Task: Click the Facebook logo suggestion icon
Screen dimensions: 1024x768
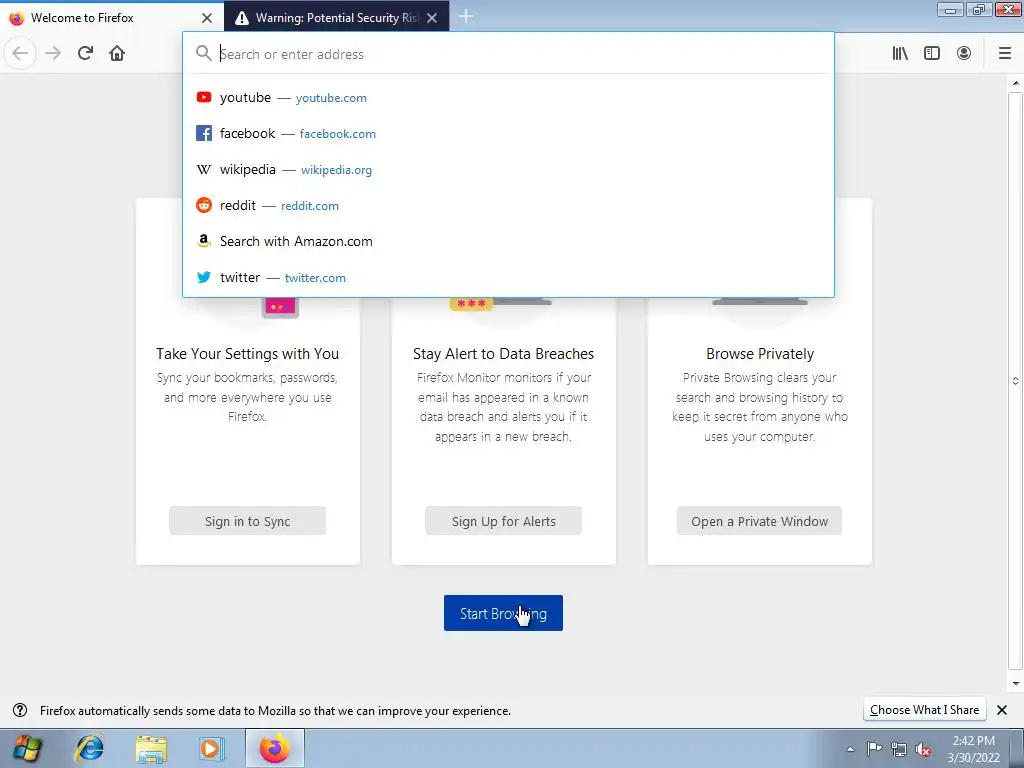Action: coord(204,133)
